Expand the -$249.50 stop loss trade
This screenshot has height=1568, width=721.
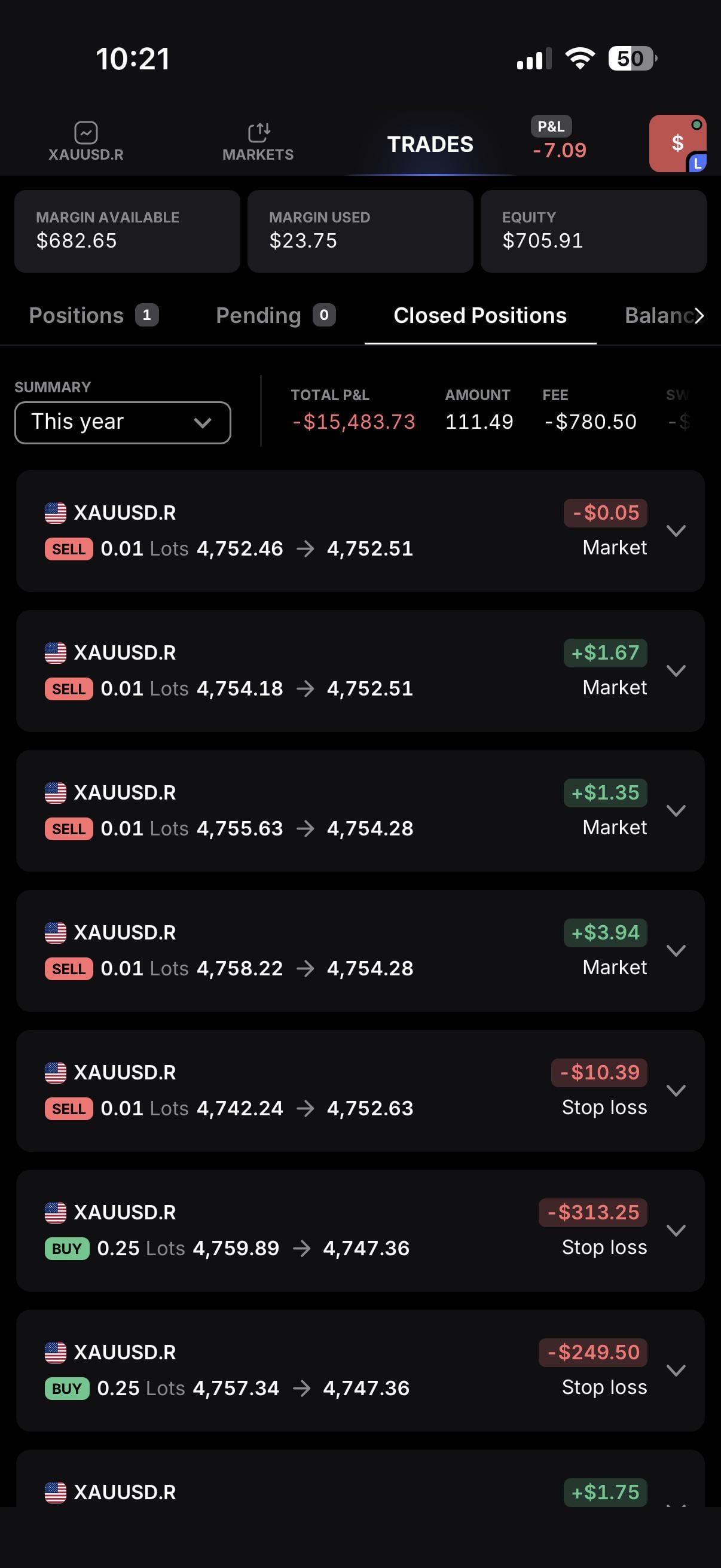676,1370
